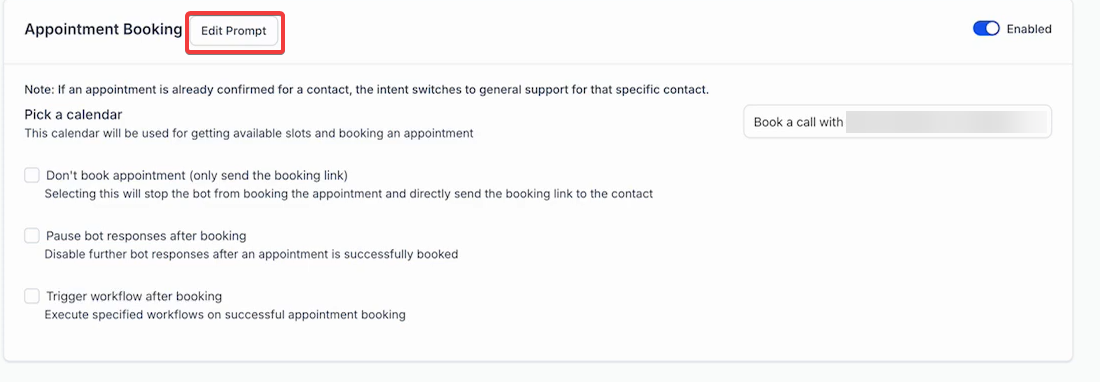Click the note about already confirmed appointments

coord(367,90)
